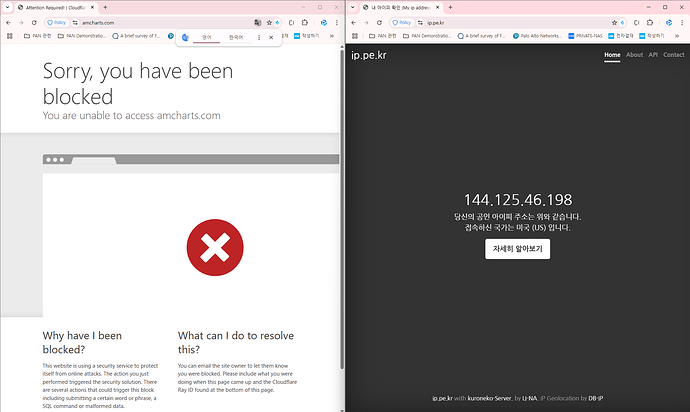The width and height of the screenshot is (690, 412).
Task: Click the Google Translate logo in the popup
Action: (x=185, y=37)
